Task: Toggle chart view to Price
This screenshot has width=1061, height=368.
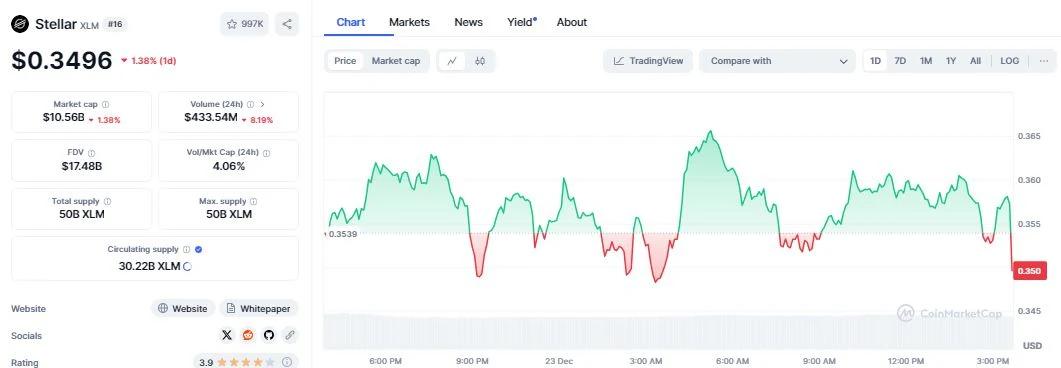Action: coord(345,61)
